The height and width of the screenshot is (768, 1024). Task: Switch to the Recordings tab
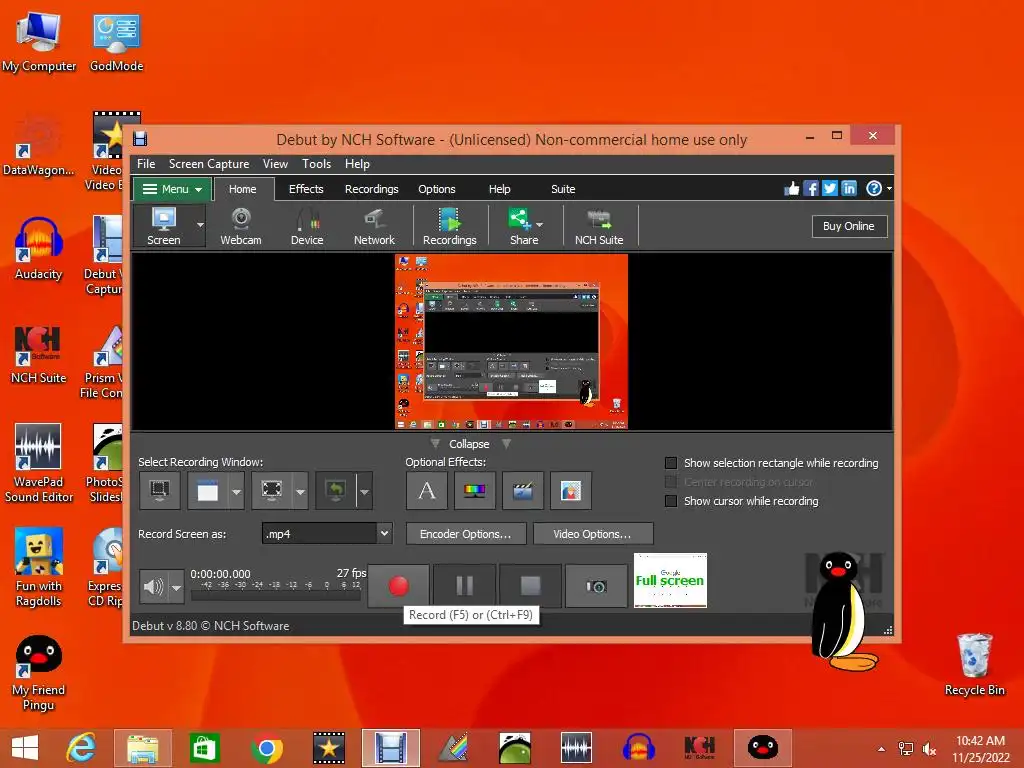coord(371,189)
